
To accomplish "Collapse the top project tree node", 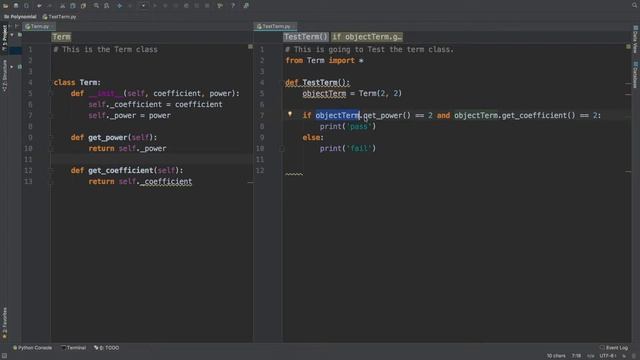I will 11,35.
